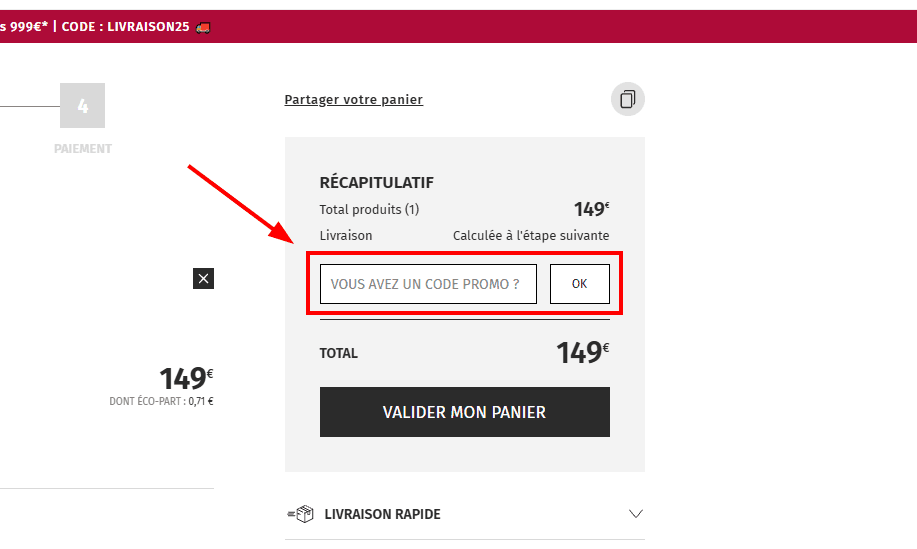The width and height of the screenshot is (917, 549).
Task: Click the delivery truck icon in the banner
Action: click(204, 27)
